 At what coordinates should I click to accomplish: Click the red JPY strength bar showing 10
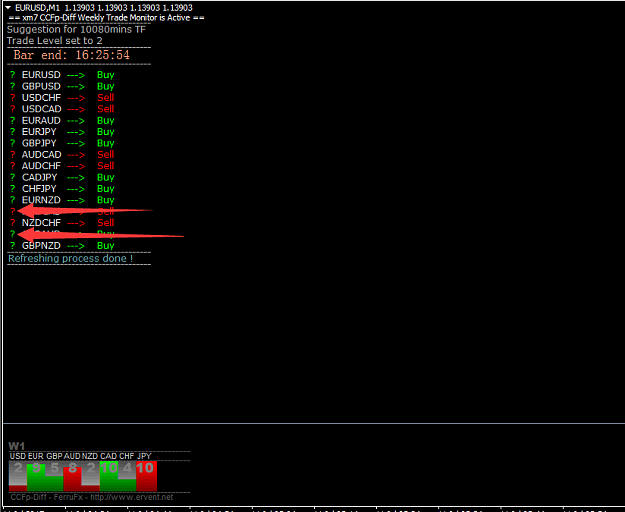[x=146, y=476]
